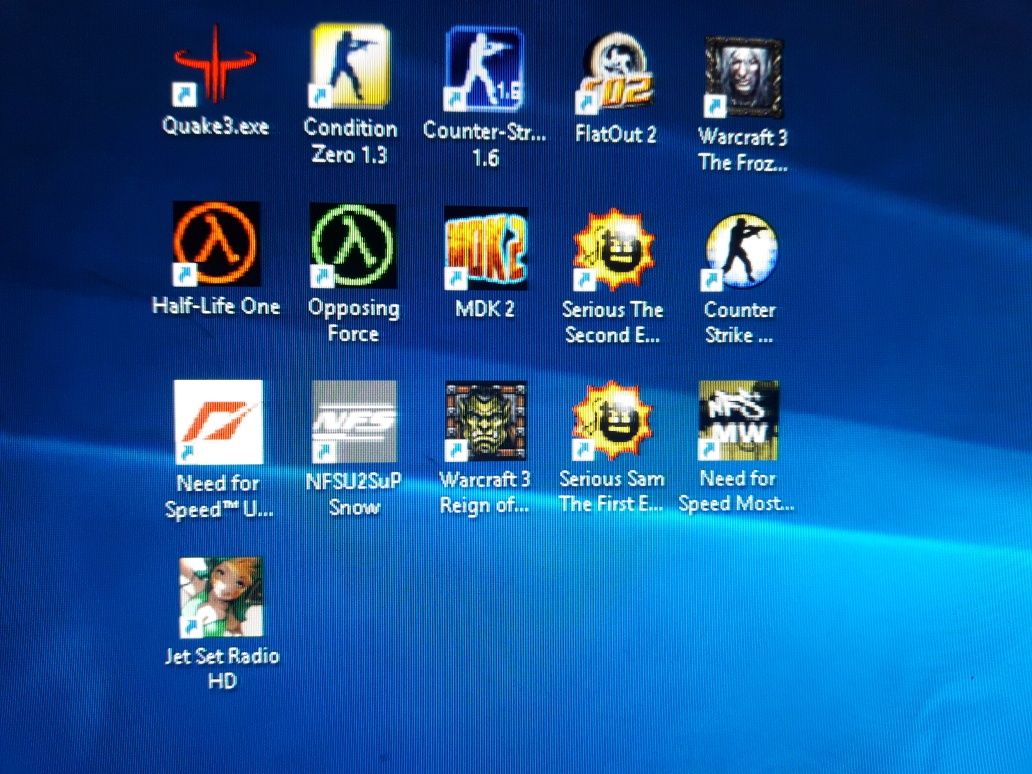
Task: Select the Jet Set Radio HD icon
Action: click(x=221, y=598)
